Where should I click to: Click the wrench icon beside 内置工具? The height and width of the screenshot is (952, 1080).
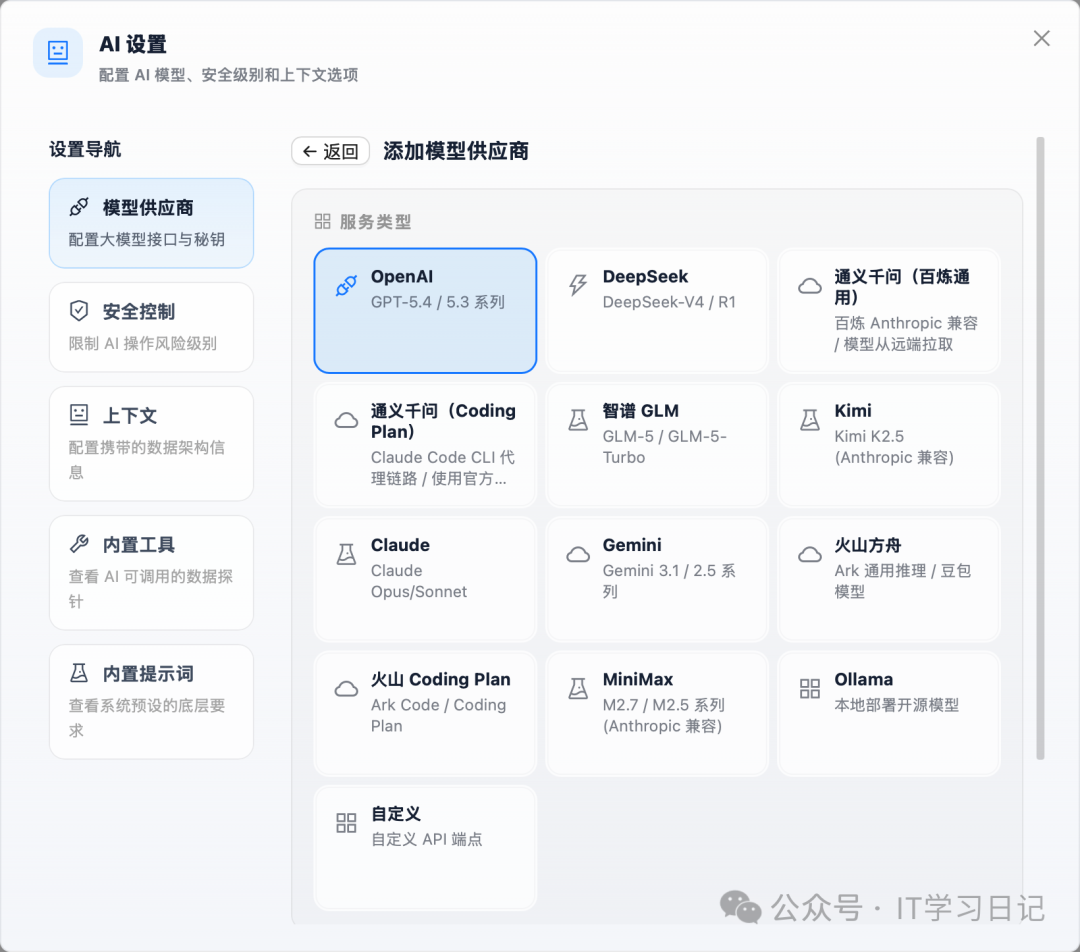[79, 544]
